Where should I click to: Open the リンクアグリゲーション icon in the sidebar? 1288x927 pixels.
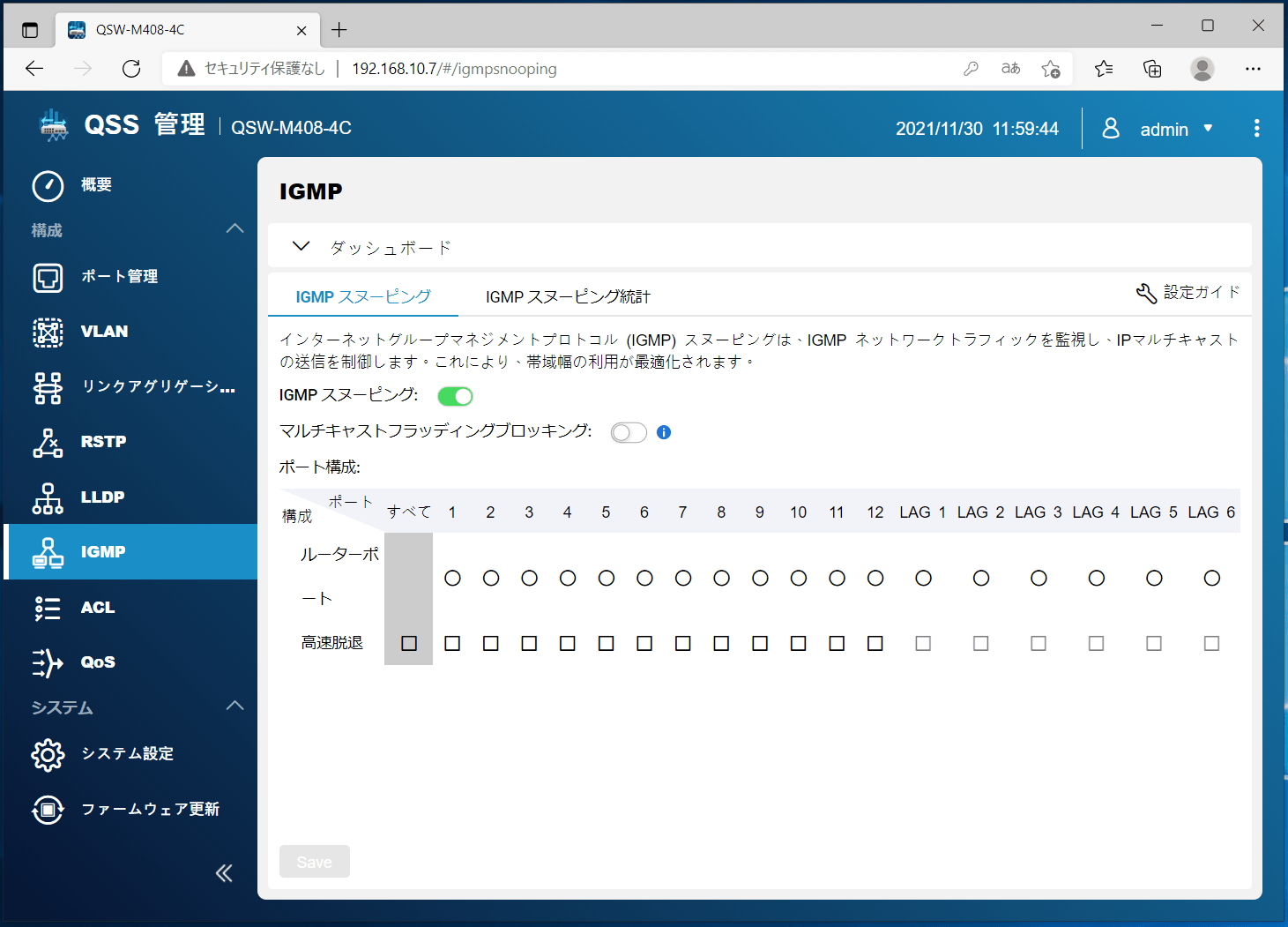tap(48, 387)
